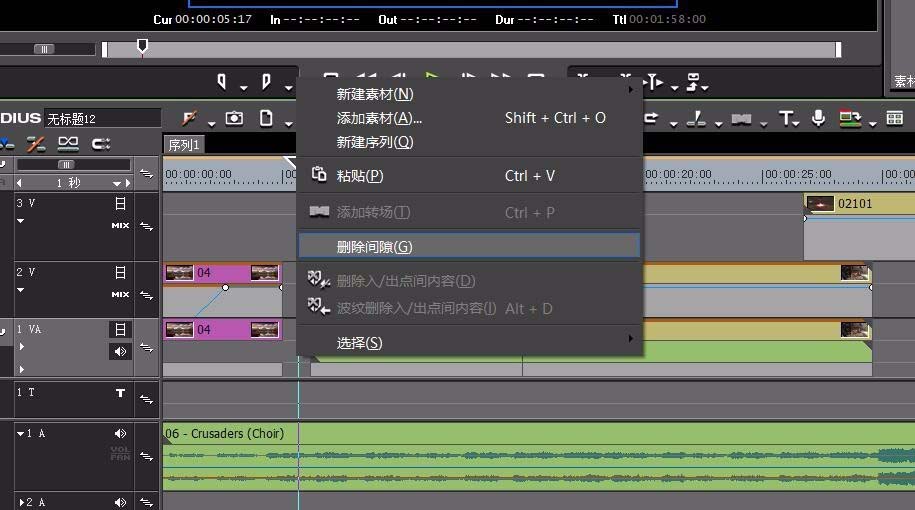915x510 pixels.
Task: Click the toolbar icon just right of the context menu
Action: (x=651, y=118)
